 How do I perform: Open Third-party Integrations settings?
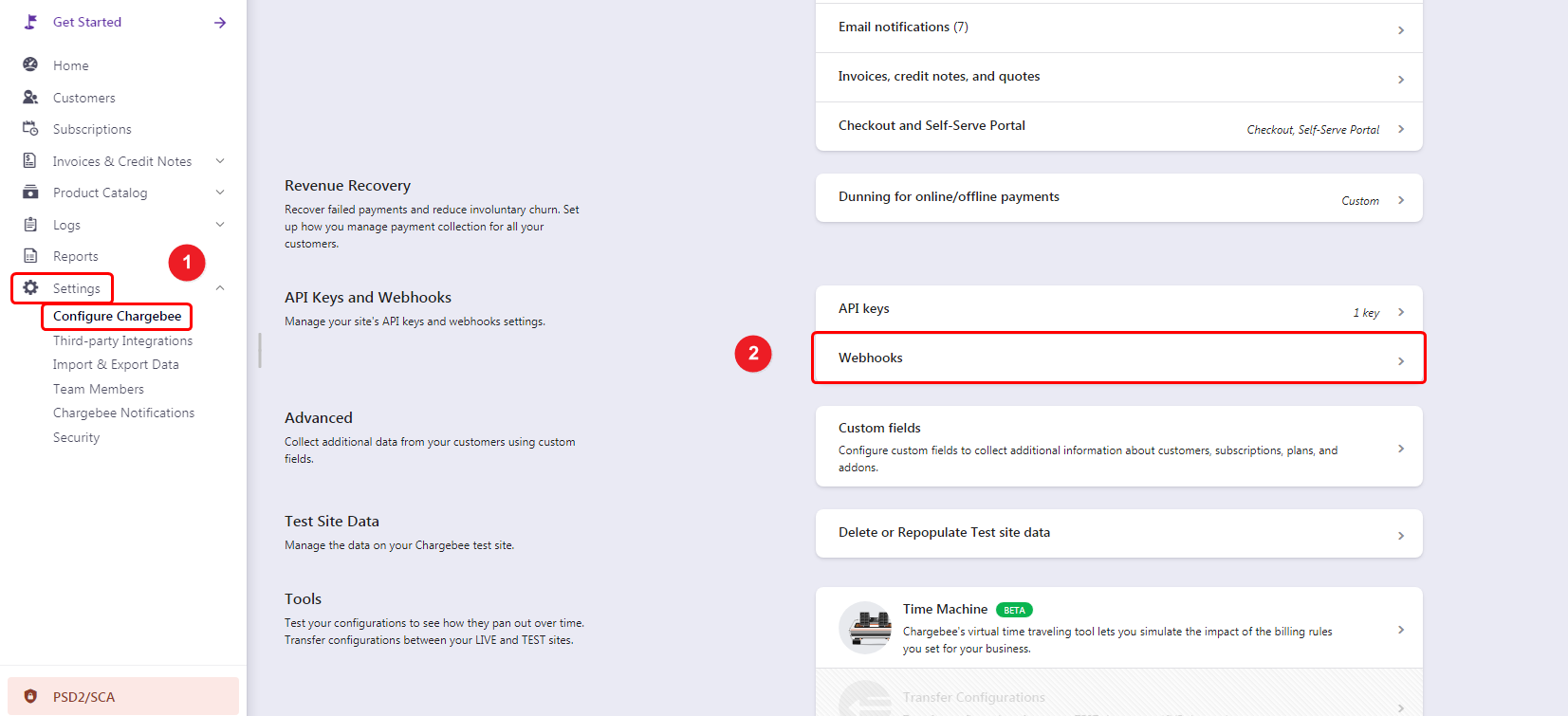(122, 340)
